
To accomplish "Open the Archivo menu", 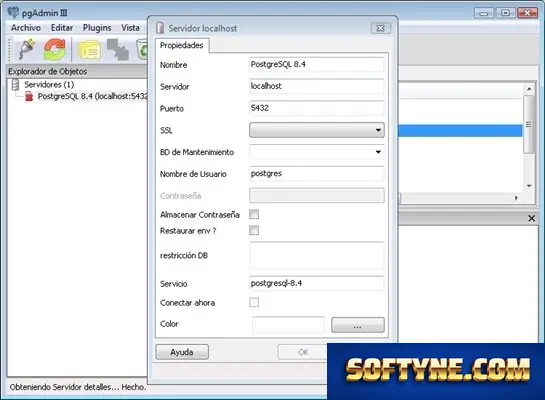I will coord(26,28).
